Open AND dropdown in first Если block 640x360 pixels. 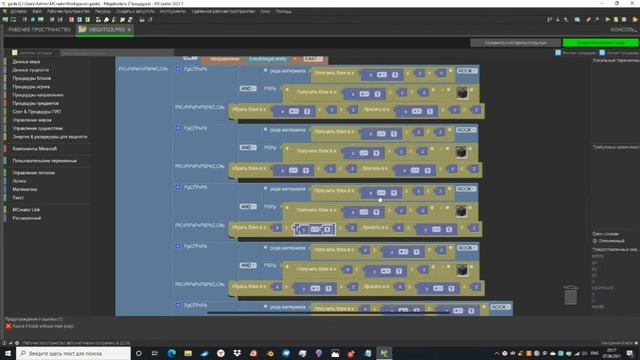tap(248, 88)
